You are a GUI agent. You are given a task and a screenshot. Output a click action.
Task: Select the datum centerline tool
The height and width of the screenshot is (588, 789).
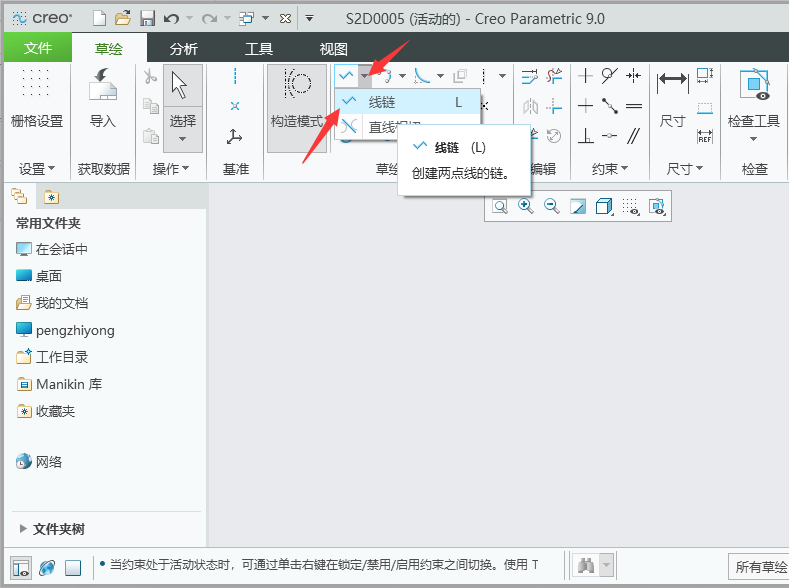click(x=235, y=76)
